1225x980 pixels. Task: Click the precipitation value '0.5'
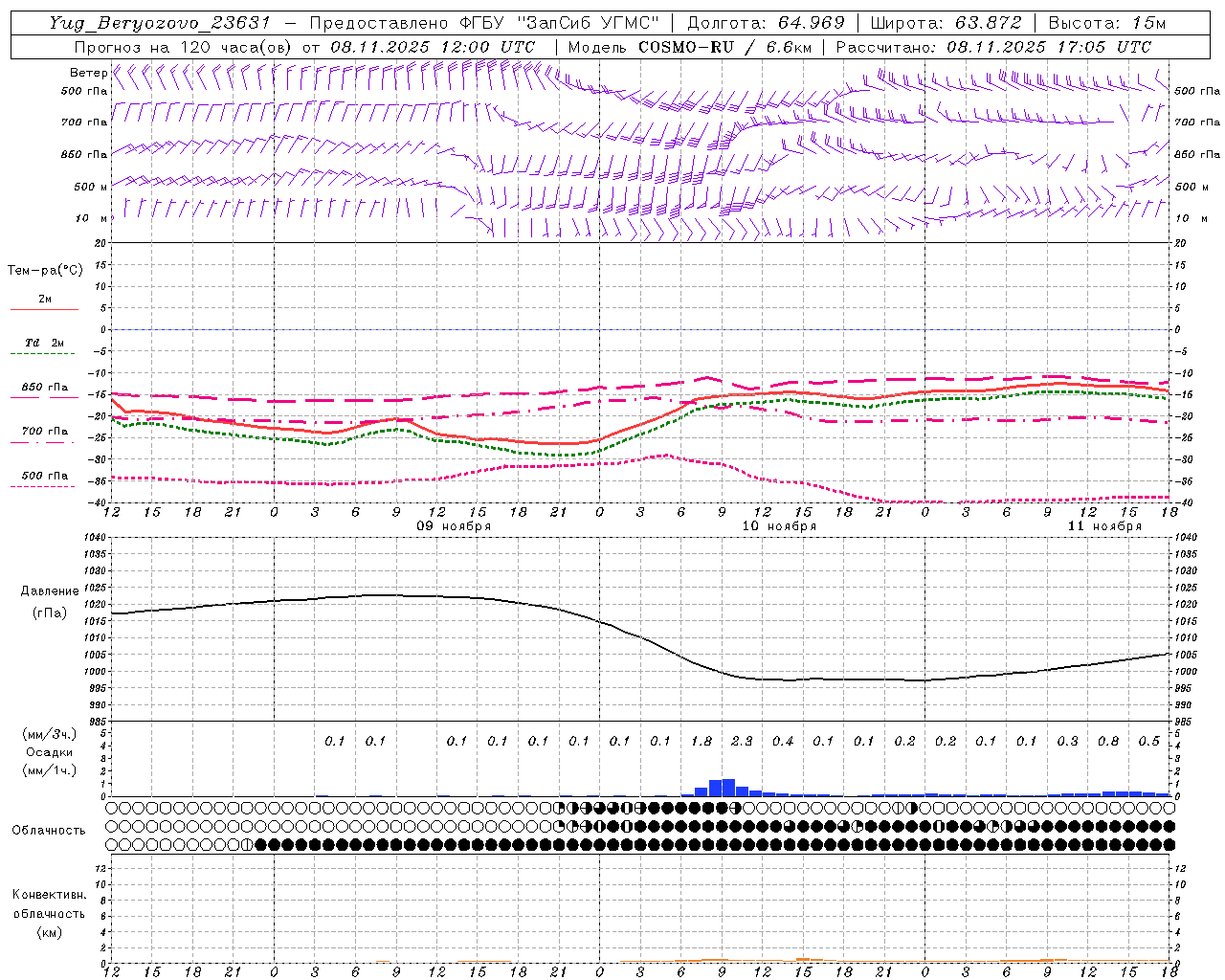(1149, 742)
